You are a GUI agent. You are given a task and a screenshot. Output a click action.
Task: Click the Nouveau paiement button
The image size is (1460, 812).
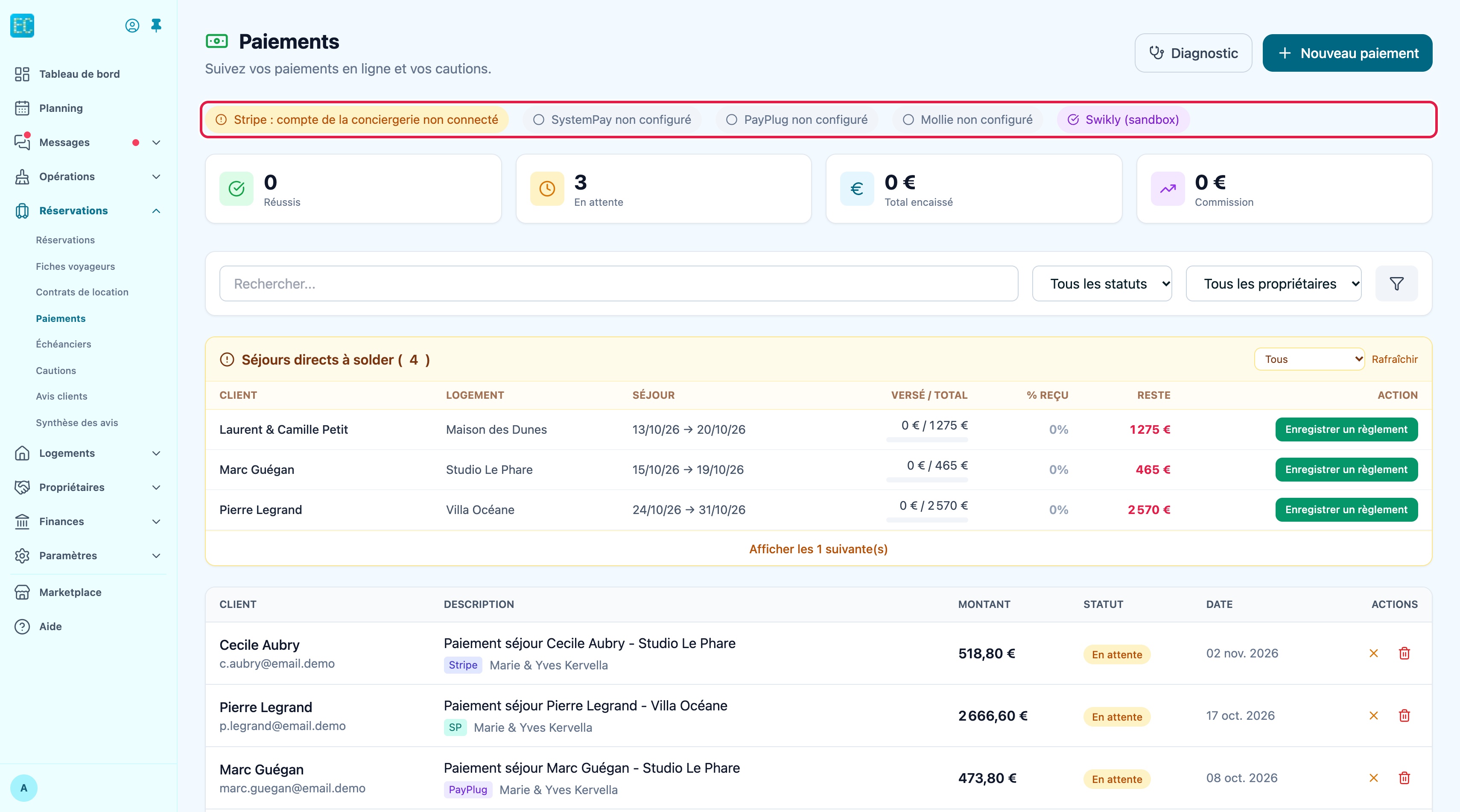point(1347,53)
